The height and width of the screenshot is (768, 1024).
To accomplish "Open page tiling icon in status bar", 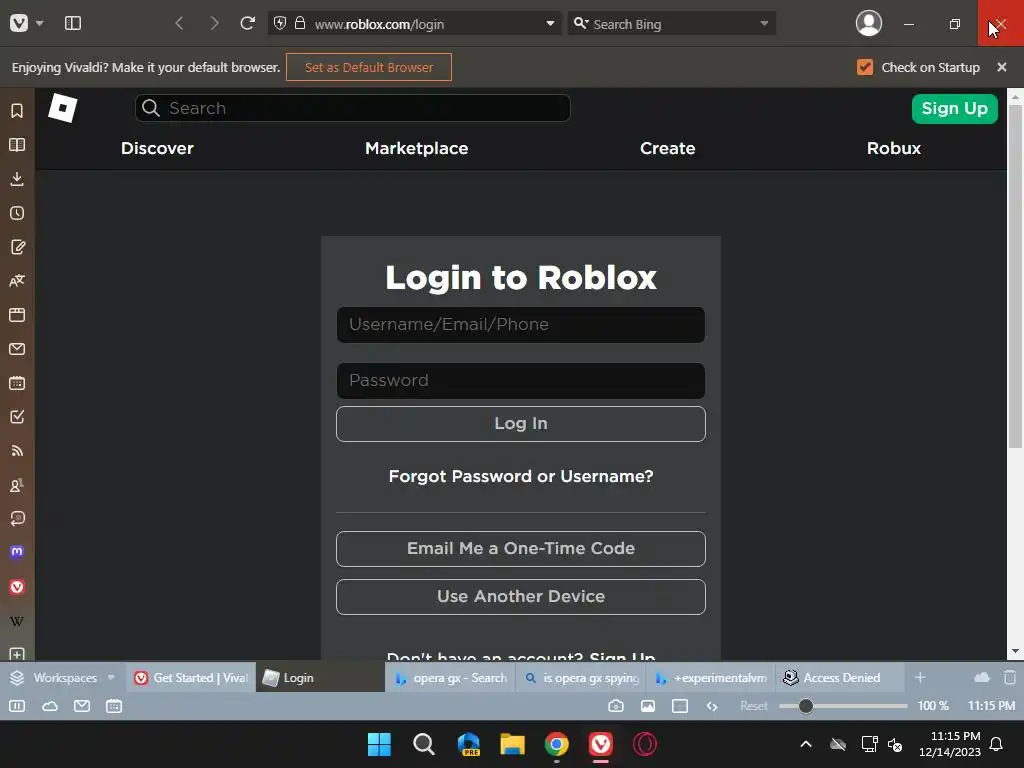I will coord(680,706).
